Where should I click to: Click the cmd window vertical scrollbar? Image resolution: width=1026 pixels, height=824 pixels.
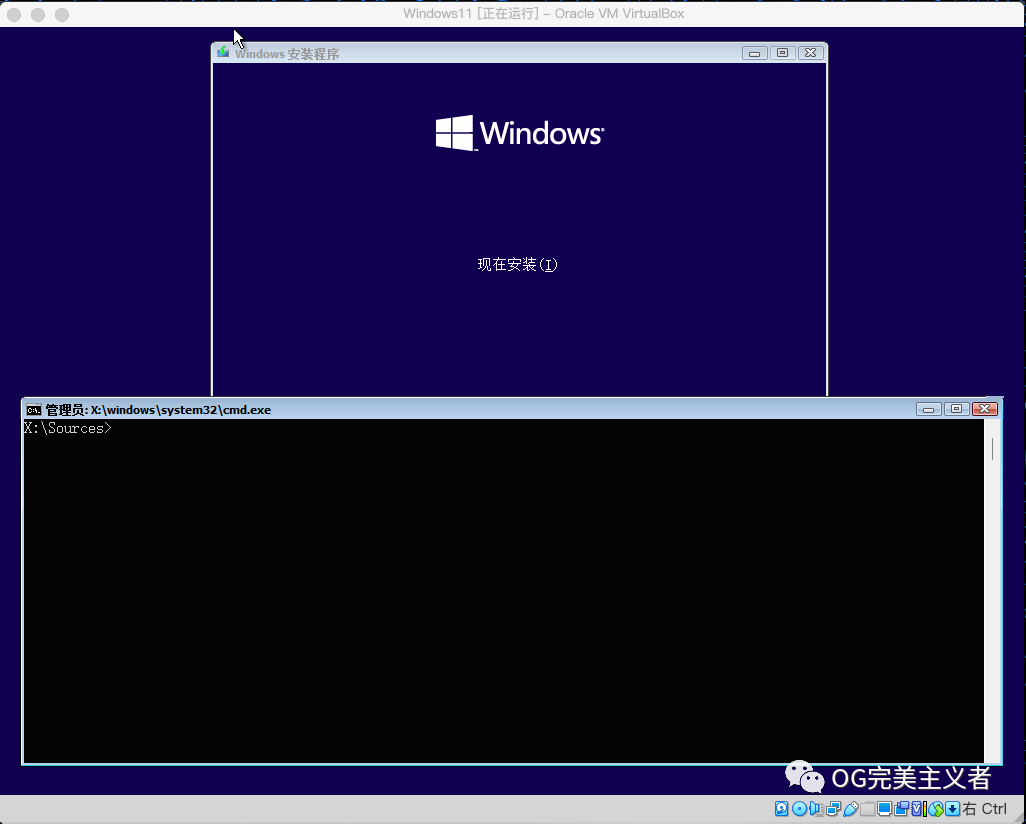[x=992, y=590]
